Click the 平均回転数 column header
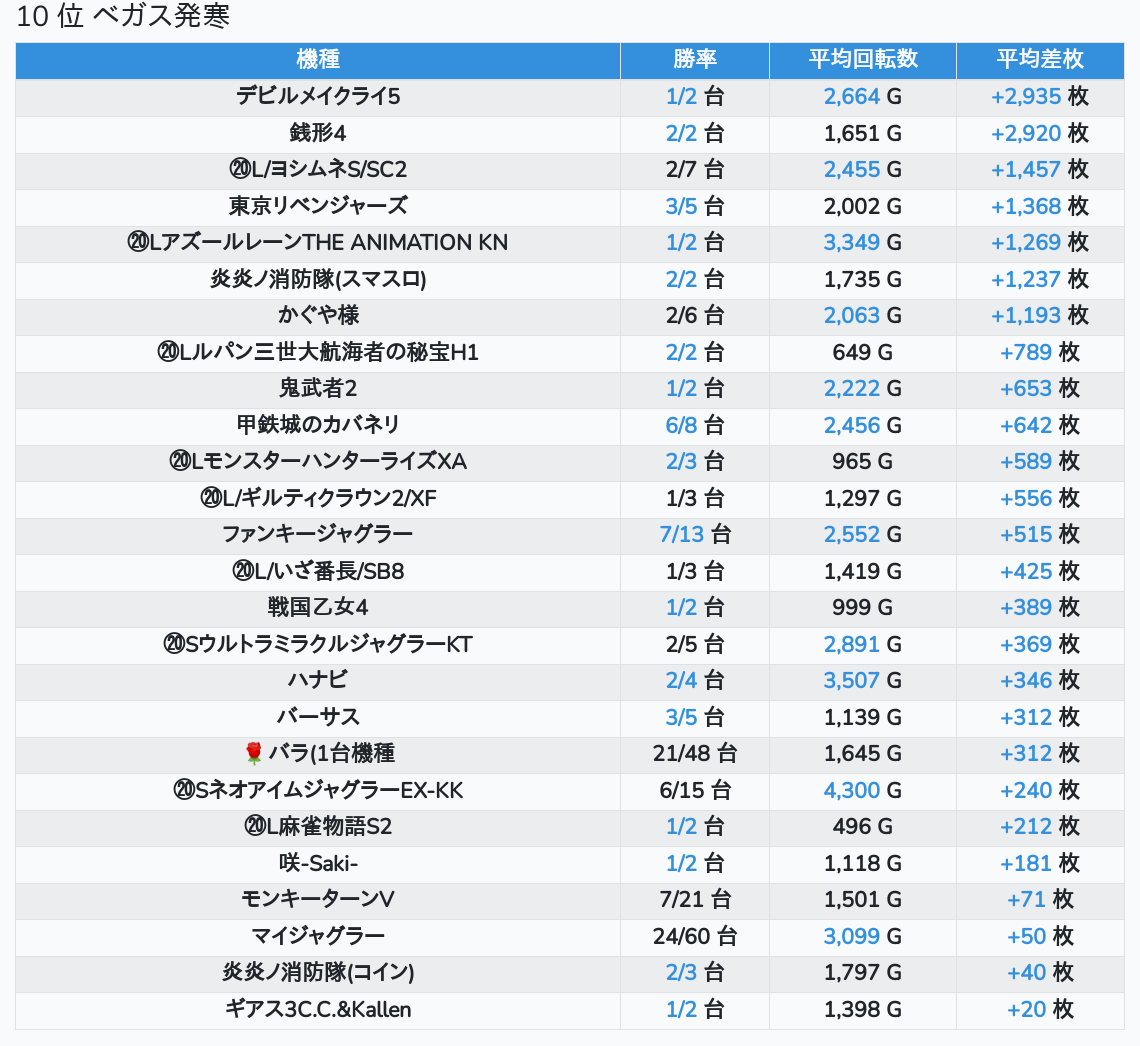 [x=862, y=60]
